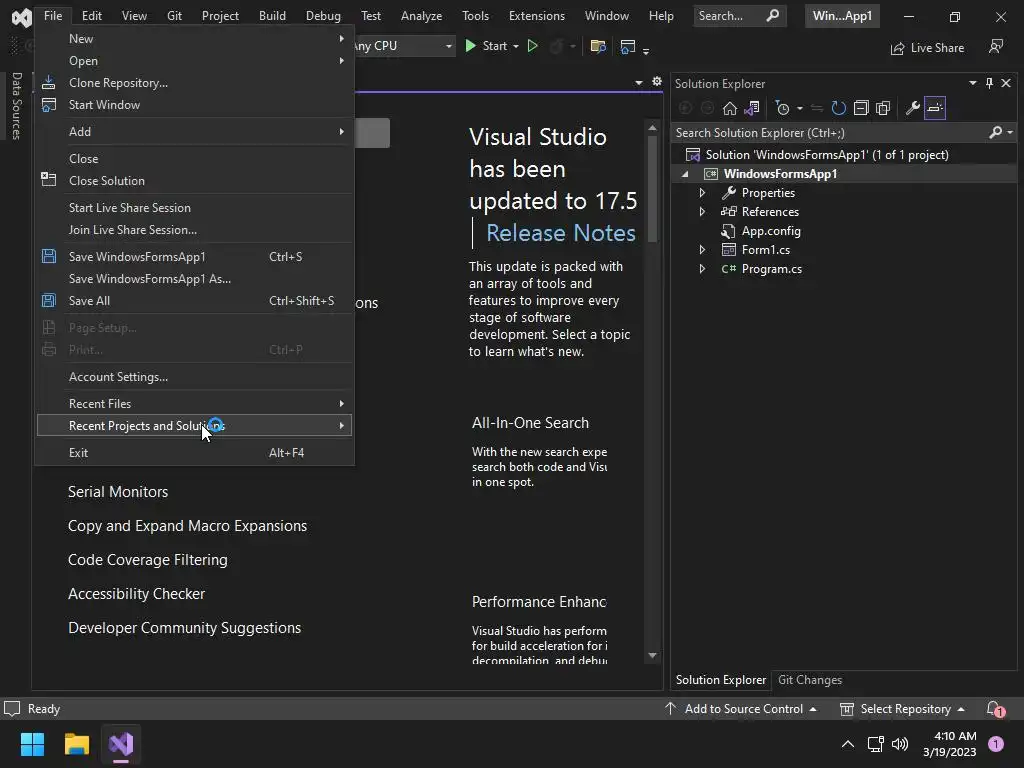
Task: Switch to the Solution Explorer bottom tab
Action: 720,680
